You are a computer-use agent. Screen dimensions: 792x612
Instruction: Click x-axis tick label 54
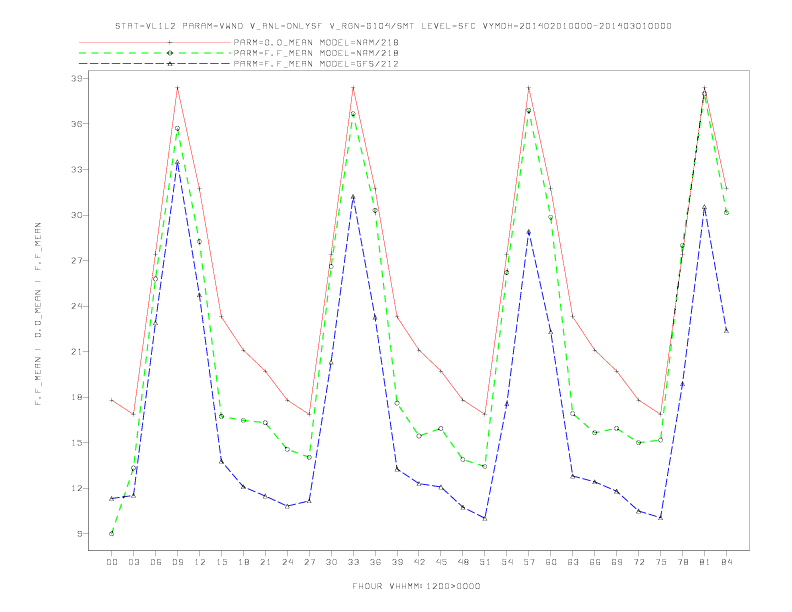(x=507, y=562)
